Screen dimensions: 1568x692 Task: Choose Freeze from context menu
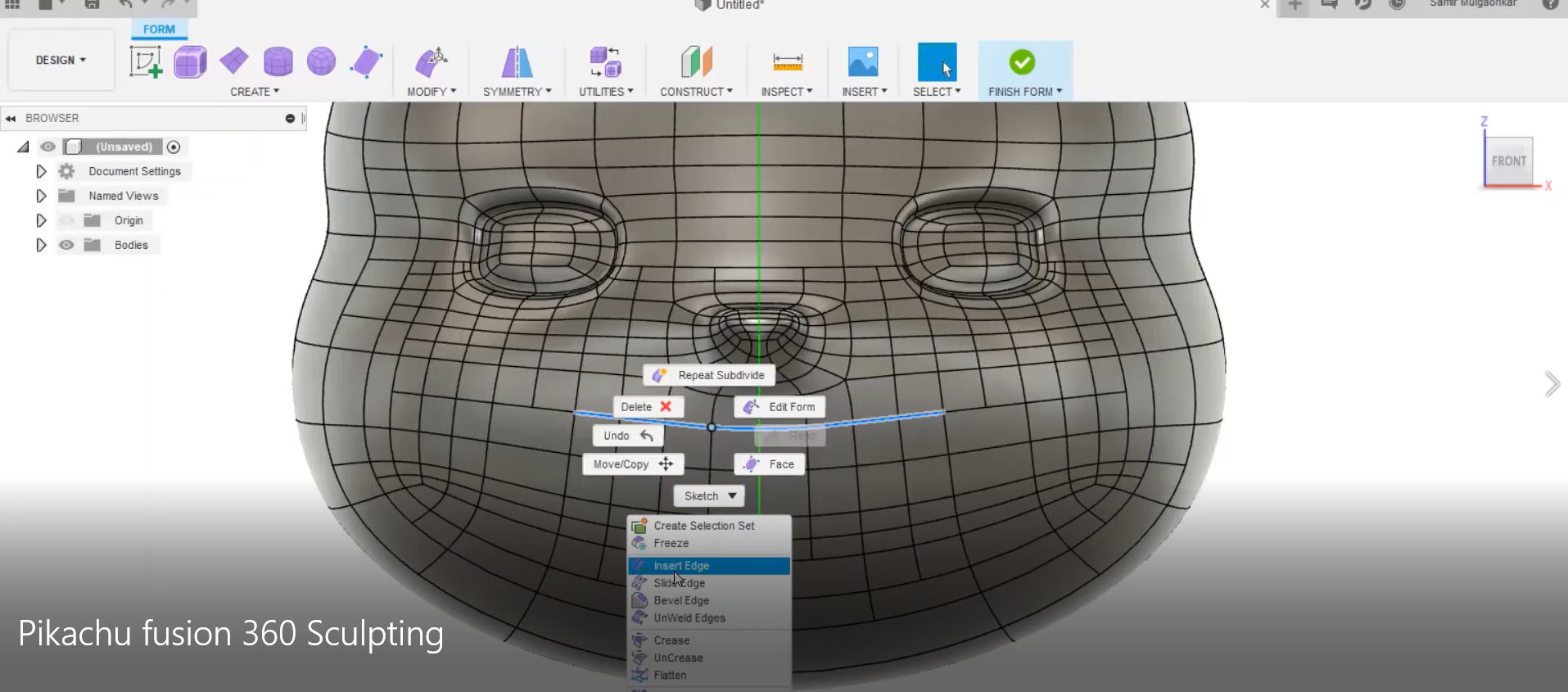(708, 543)
